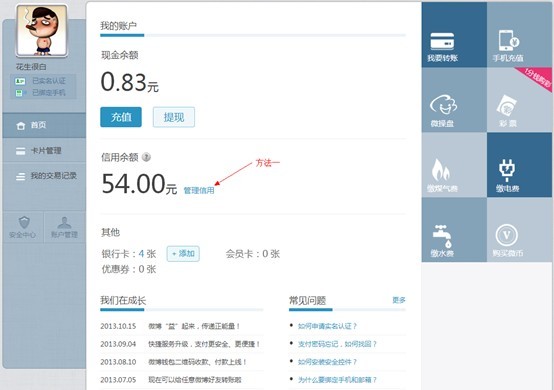The width and height of the screenshot is (554, 390).
Task: Open 我的交易记录 in the sidebar
Action: tap(44, 176)
